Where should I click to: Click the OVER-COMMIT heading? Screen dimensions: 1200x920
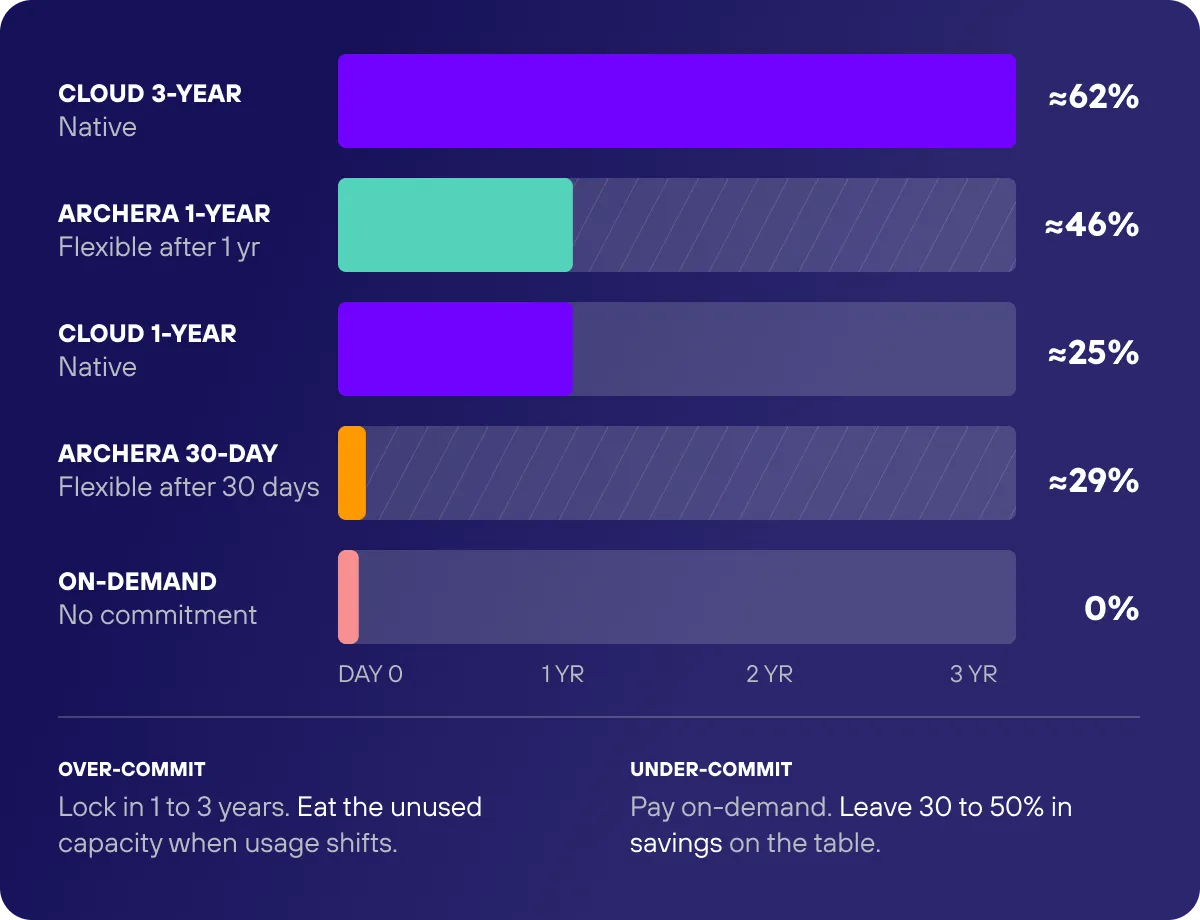coord(132,770)
